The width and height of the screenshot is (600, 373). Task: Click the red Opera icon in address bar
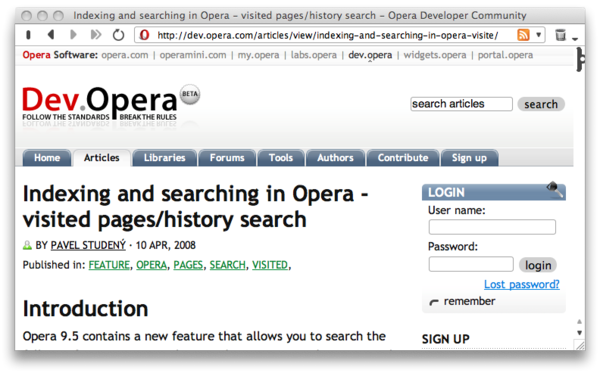tap(144, 35)
